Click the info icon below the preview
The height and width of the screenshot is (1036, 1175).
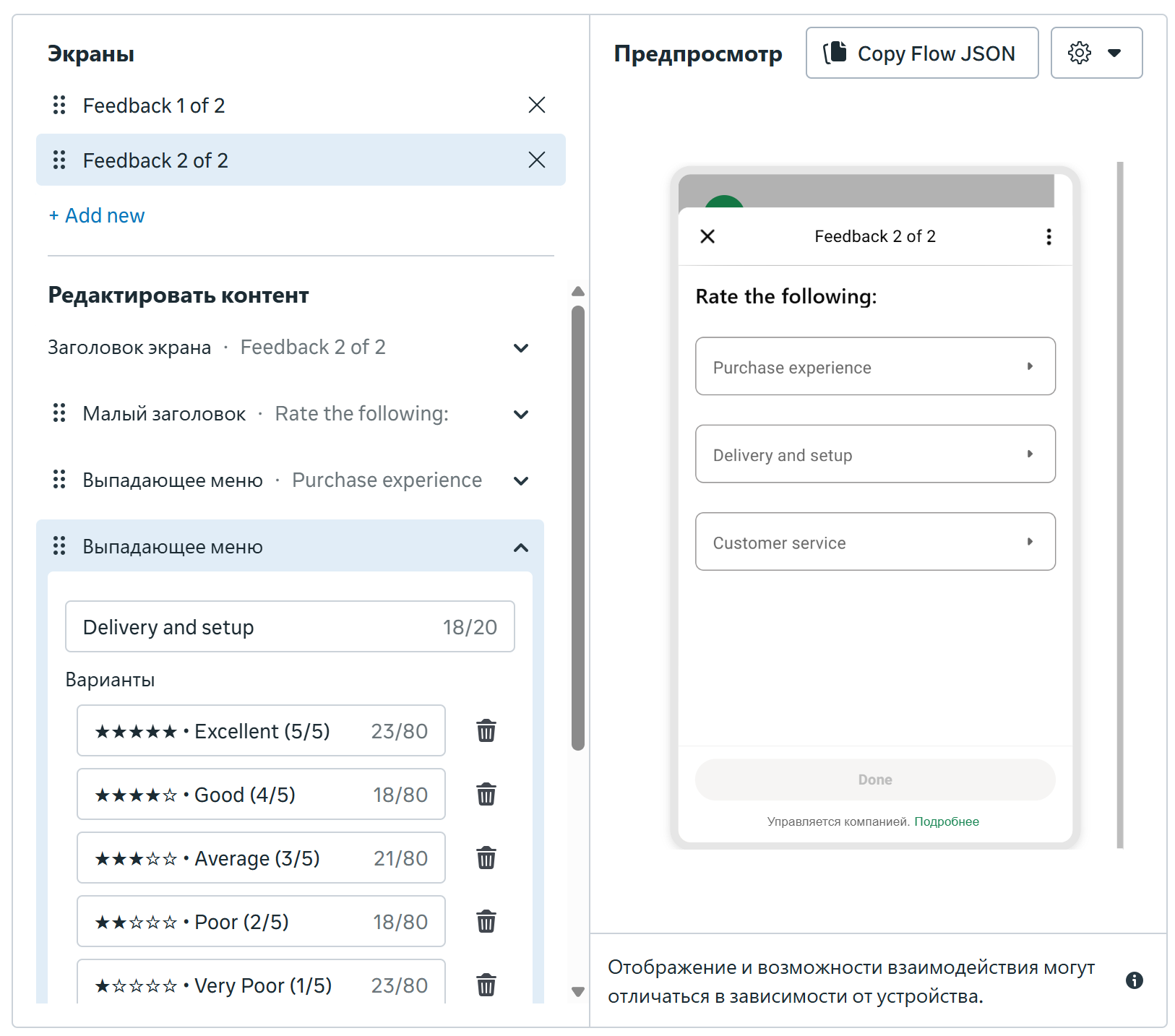pyautogui.click(x=1134, y=980)
